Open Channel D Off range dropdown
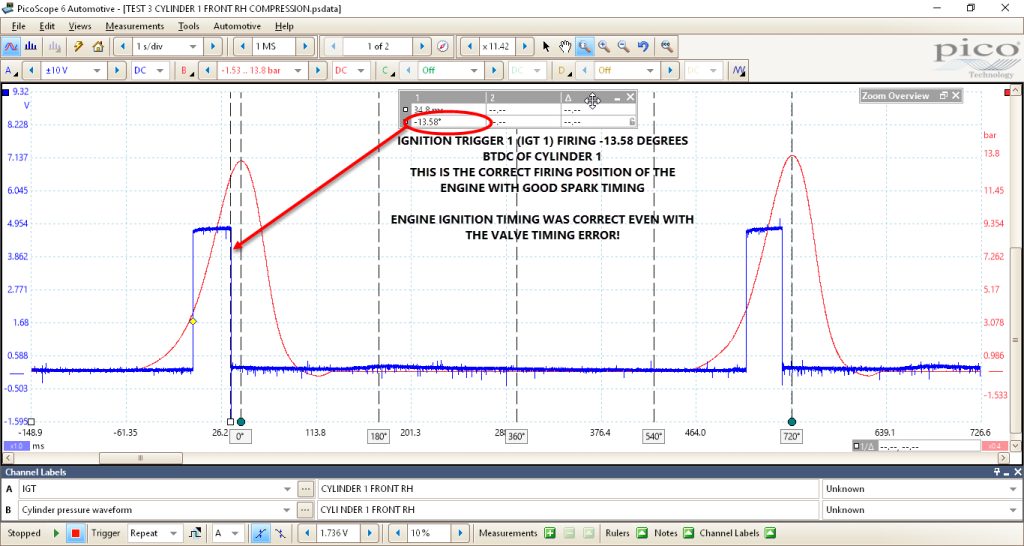 click(x=650, y=70)
